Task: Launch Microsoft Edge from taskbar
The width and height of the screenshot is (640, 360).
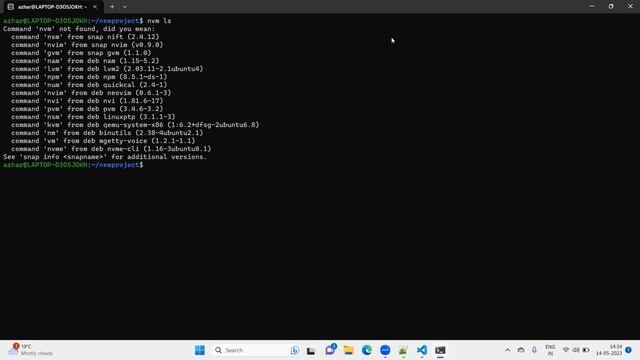Action: tap(367, 350)
